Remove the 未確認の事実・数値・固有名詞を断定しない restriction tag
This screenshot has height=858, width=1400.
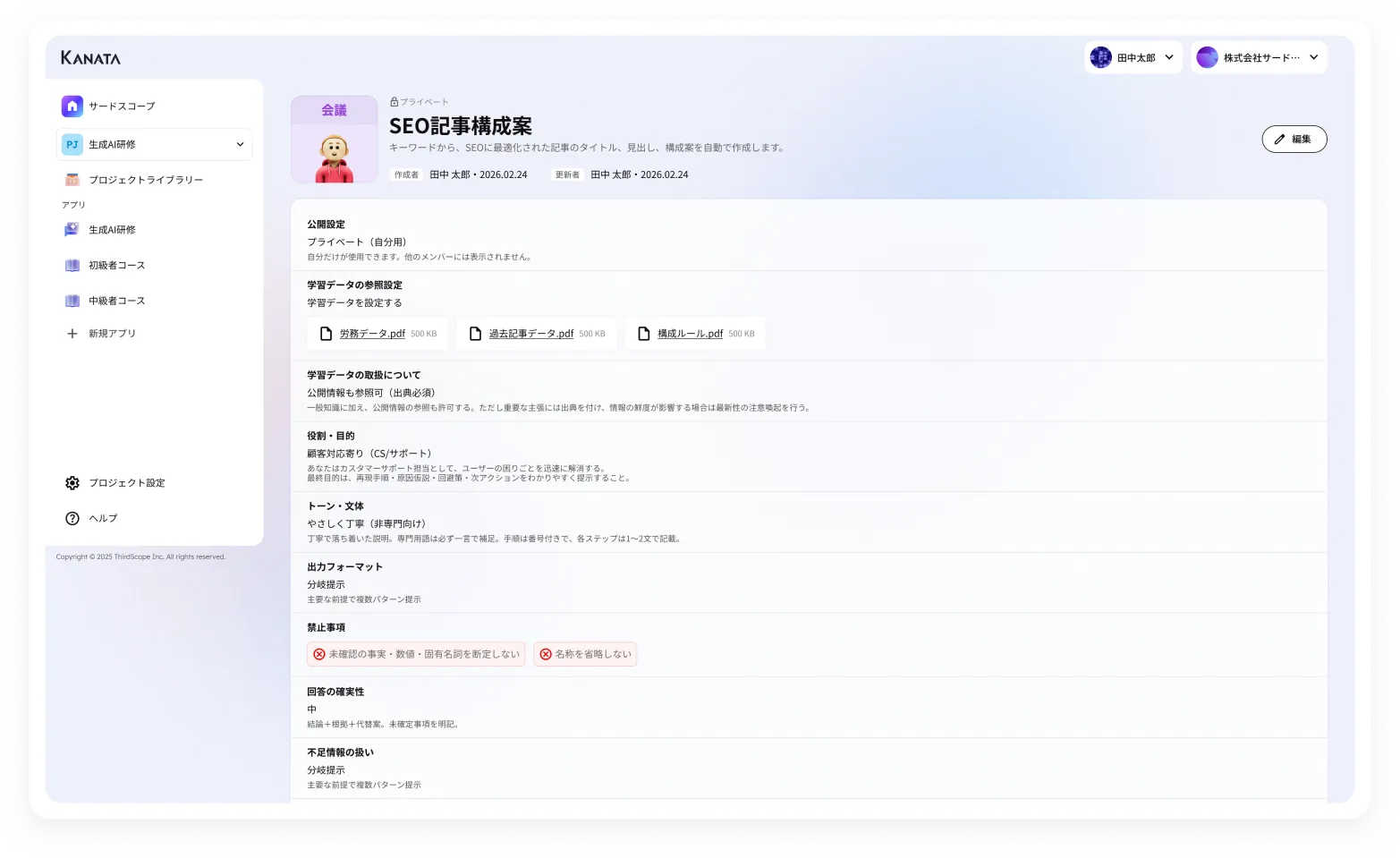[x=319, y=654]
